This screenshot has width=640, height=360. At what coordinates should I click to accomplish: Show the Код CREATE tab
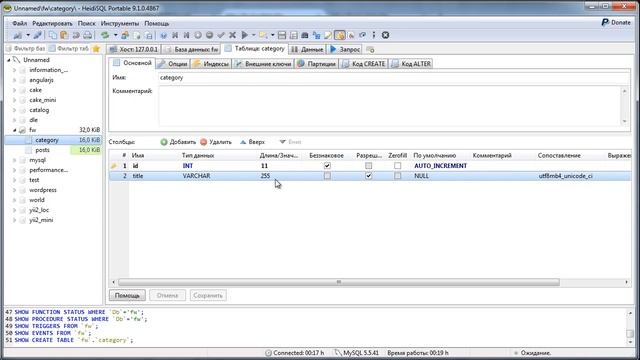click(364, 64)
